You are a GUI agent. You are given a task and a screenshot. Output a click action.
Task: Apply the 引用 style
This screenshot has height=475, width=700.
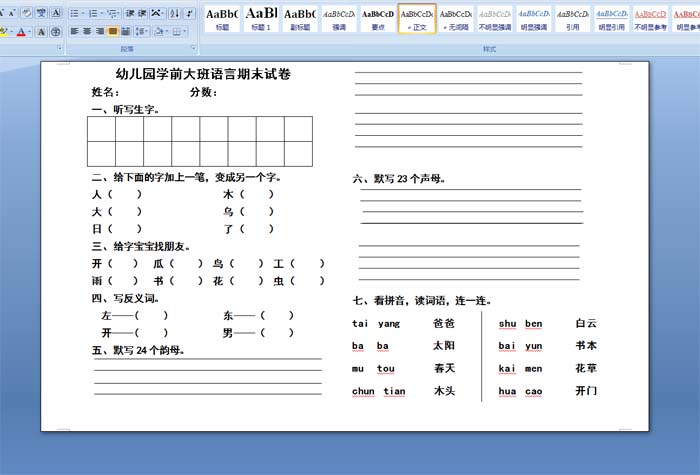tap(573, 18)
